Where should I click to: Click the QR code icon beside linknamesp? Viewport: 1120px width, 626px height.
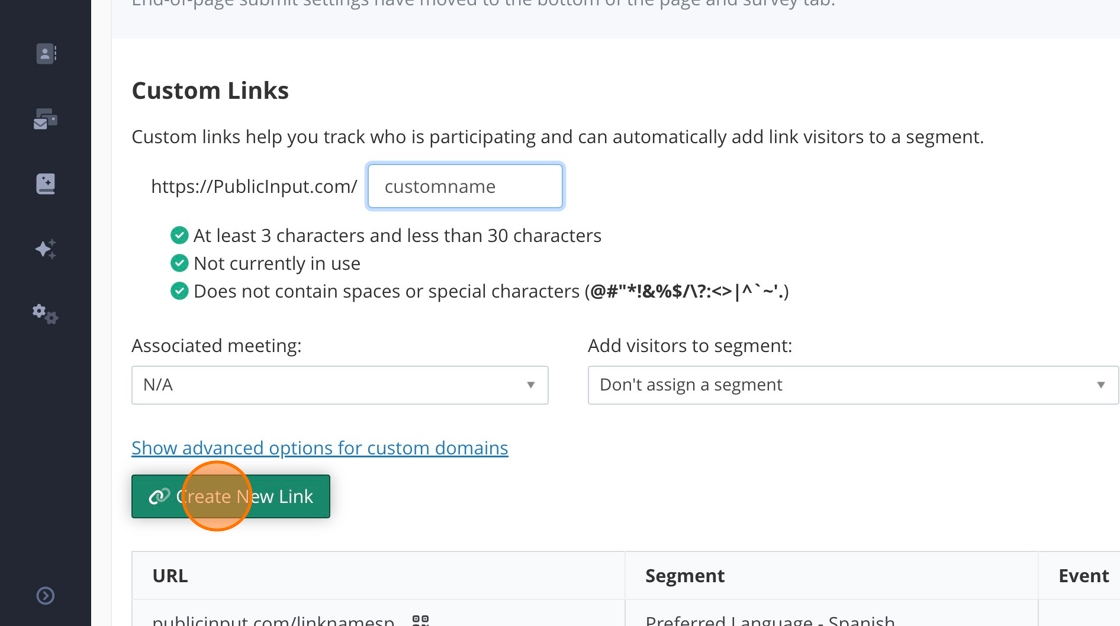[x=421, y=621]
